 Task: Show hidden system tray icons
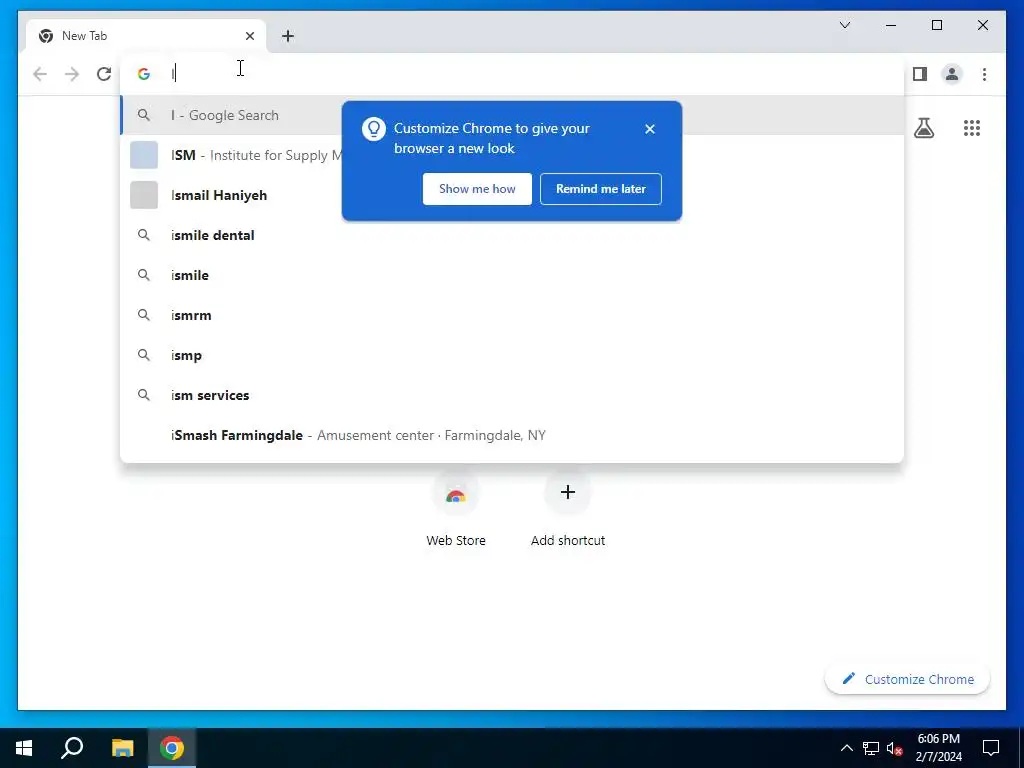click(846, 748)
